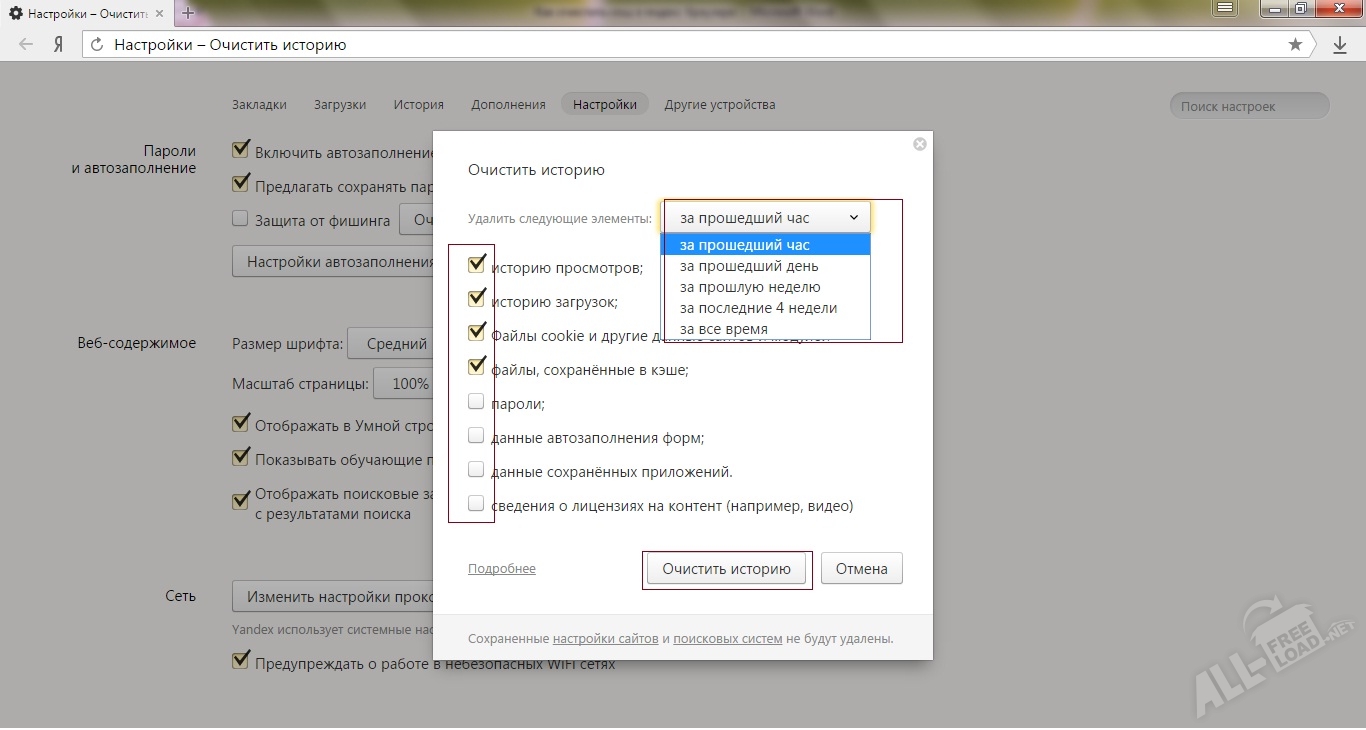Uncheck 'файлы, сохранённые в кэше' checkbox
This screenshot has height=730, width=1366.
pyautogui.click(x=476, y=367)
